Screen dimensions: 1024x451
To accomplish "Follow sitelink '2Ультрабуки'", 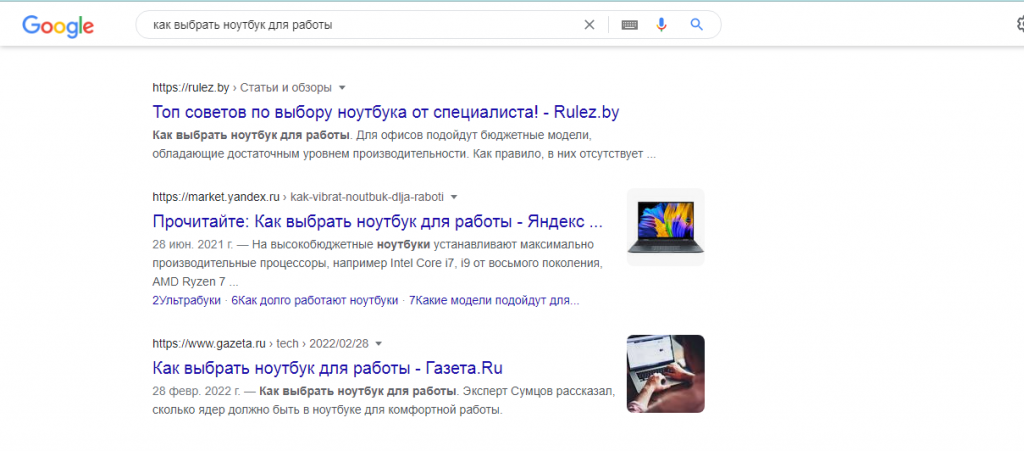I will point(186,301).
